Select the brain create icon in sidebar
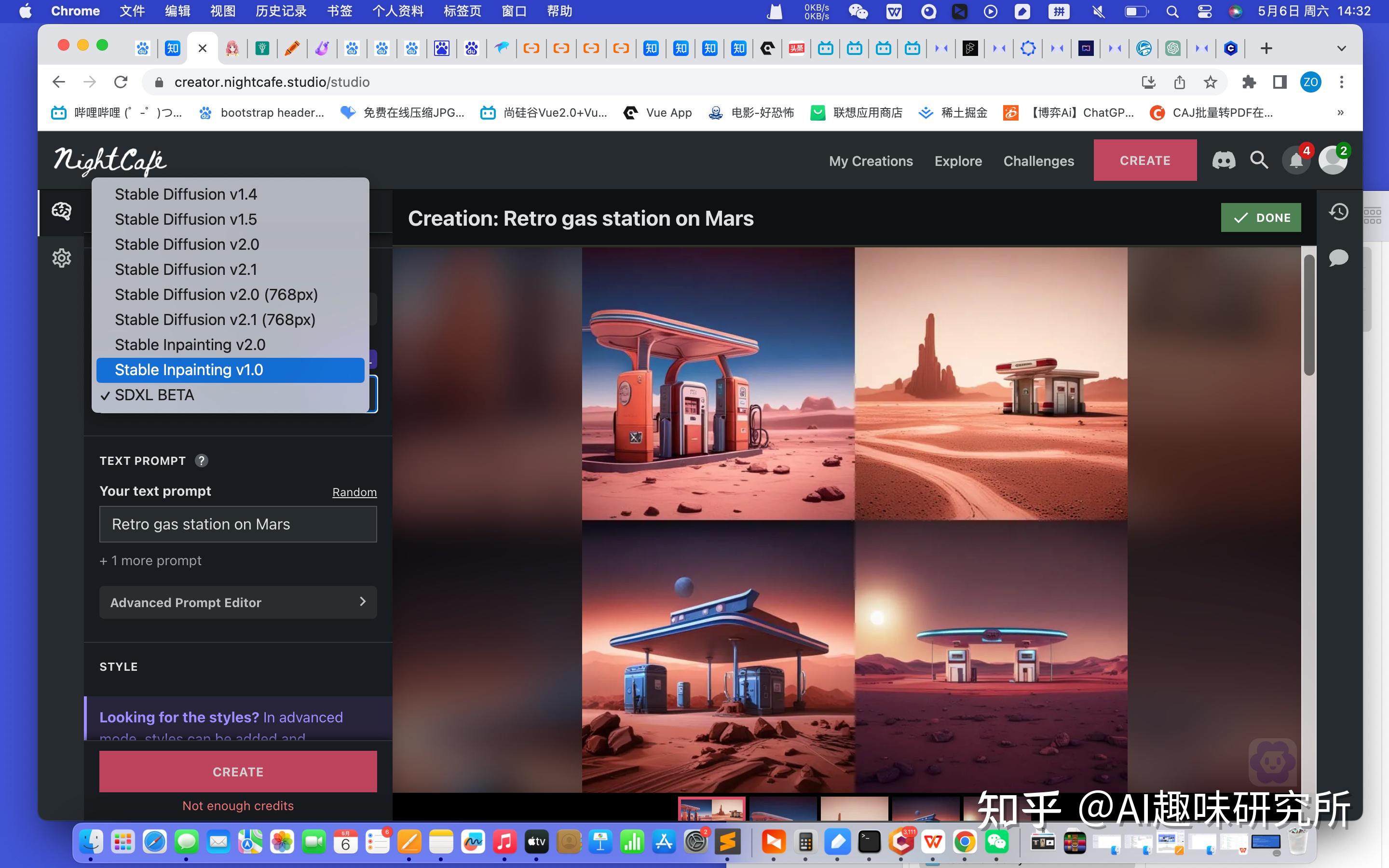1389x868 pixels. 61,211
